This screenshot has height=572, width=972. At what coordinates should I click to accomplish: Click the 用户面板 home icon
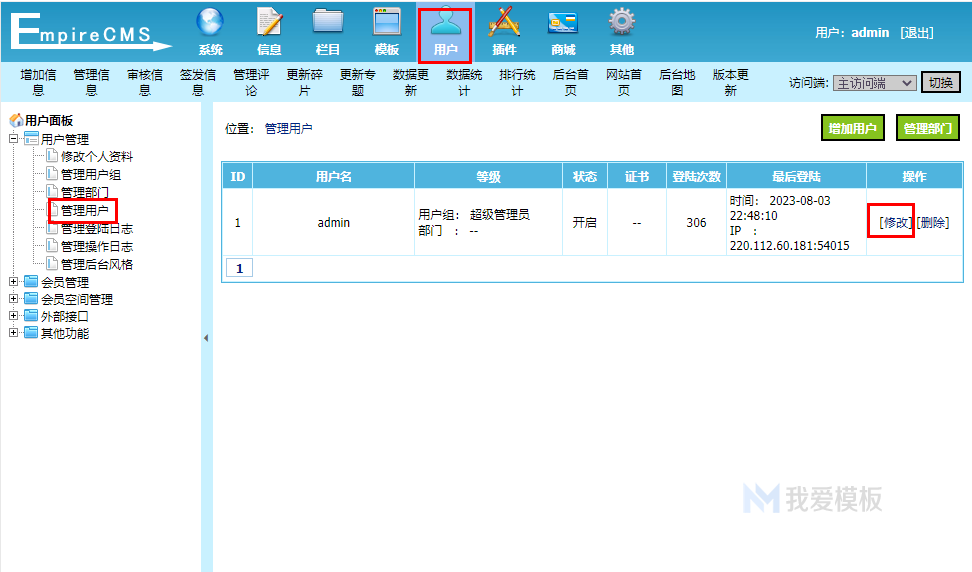point(16,120)
